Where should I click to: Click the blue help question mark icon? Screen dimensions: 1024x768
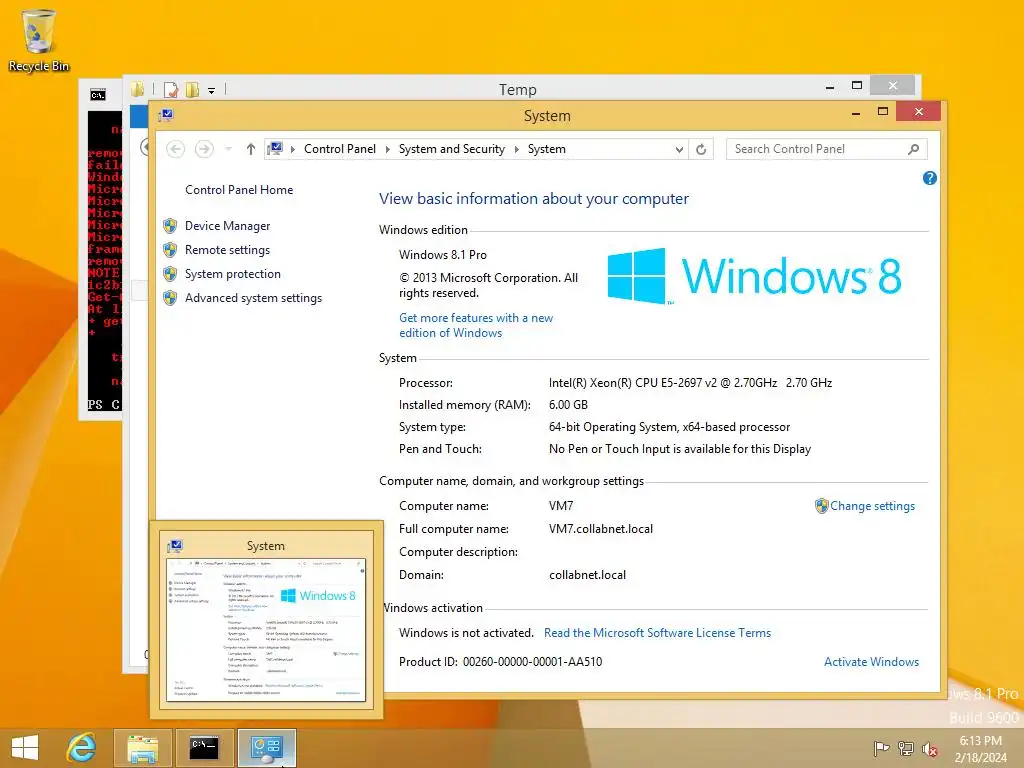(929, 178)
